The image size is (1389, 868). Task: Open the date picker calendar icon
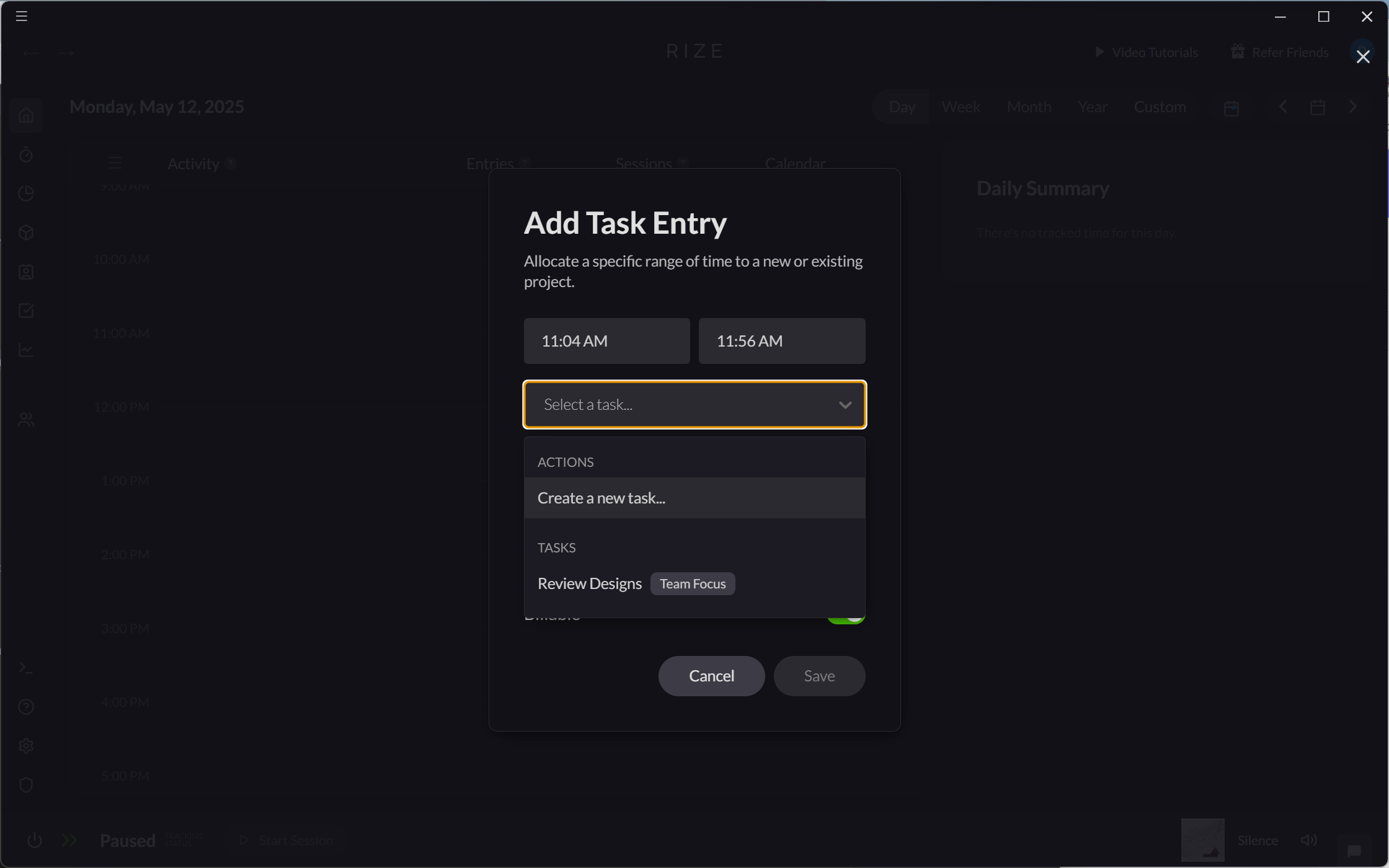click(x=1318, y=107)
